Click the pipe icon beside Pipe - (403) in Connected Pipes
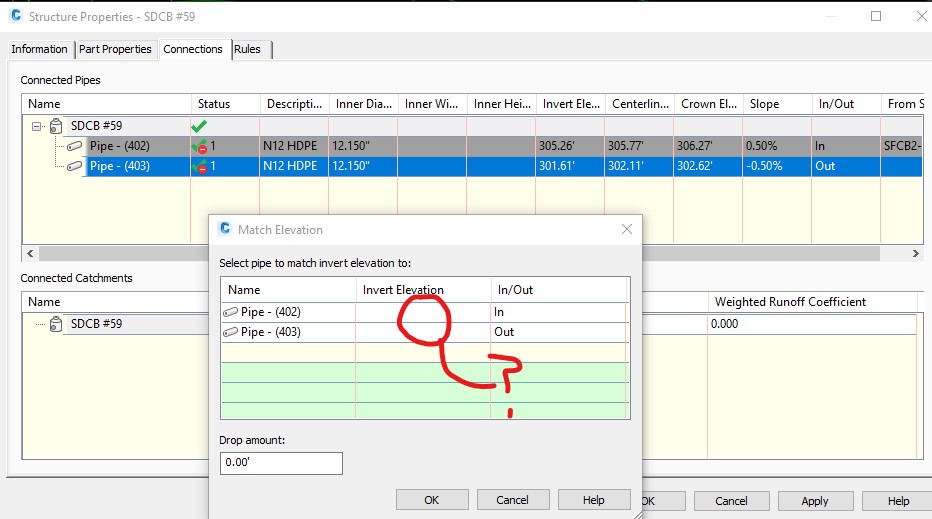The image size is (932, 519). (74, 166)
